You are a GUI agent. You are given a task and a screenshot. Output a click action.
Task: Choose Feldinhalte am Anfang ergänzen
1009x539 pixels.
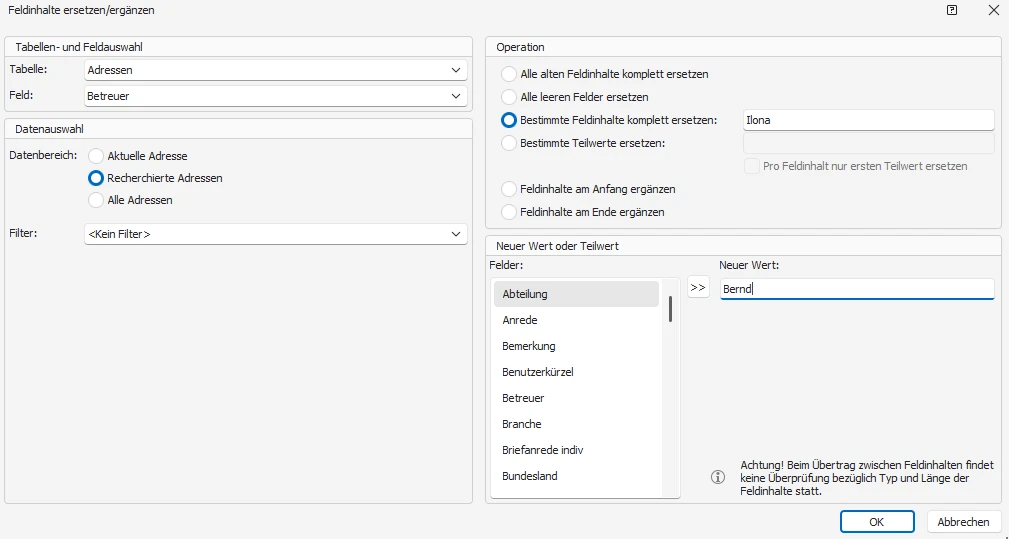509,189
